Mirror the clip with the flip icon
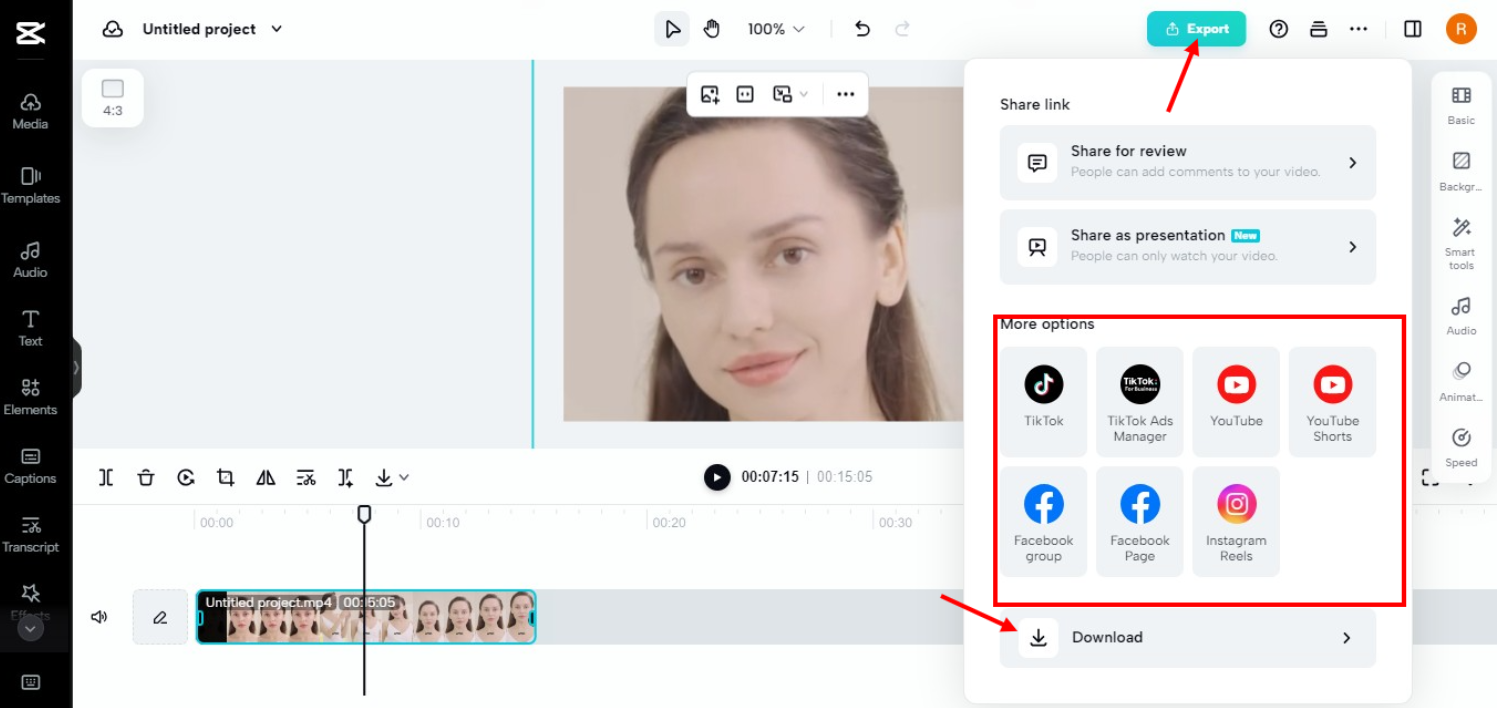Viewport: 1500px width, 708px height. click(x=265, y=477)
